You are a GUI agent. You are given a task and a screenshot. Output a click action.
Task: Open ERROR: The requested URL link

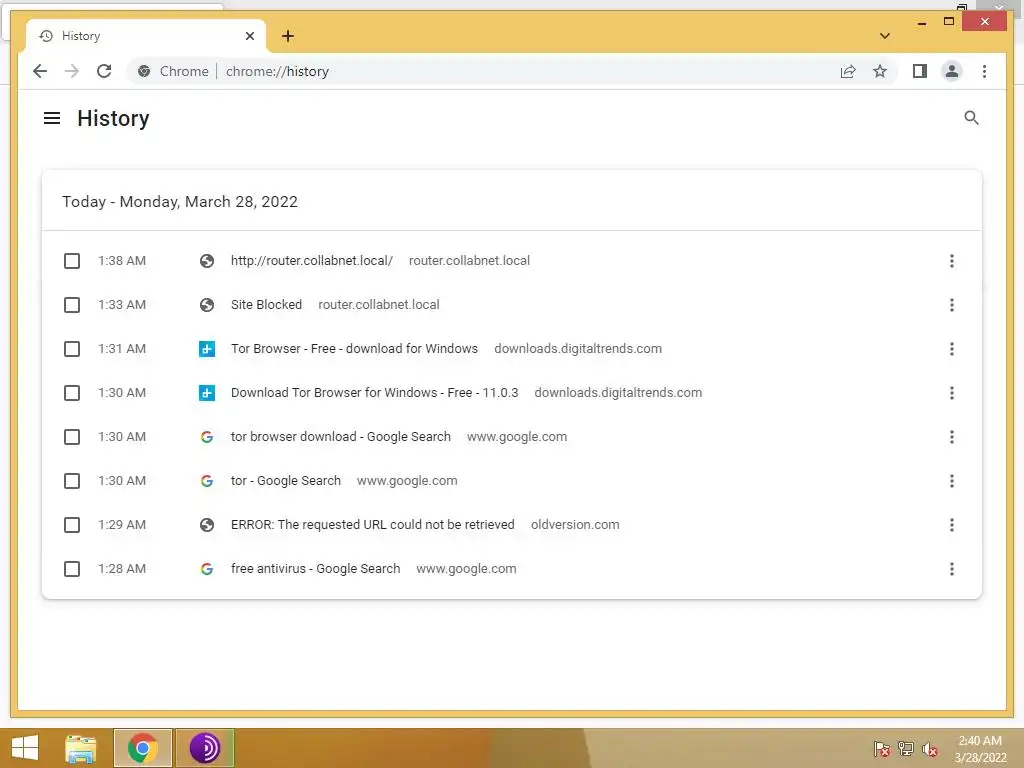click(x=372, y=524)
